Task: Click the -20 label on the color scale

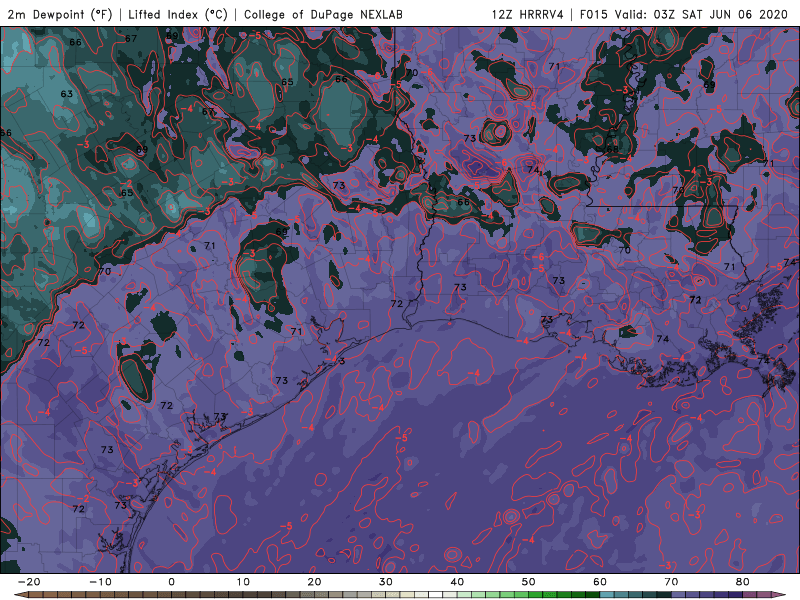Action: pos(29,582)
